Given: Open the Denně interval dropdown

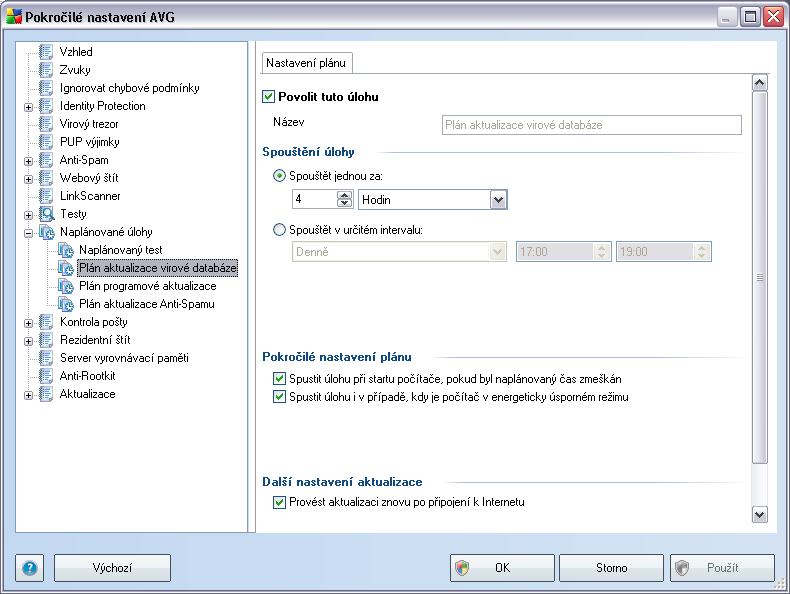Looking at the screenshot, I should (x=497, y=252).
